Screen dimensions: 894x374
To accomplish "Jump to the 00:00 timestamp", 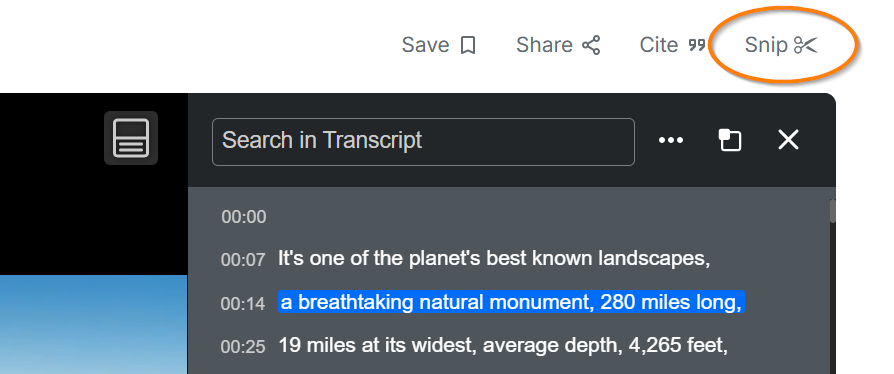I will (244, 217).
